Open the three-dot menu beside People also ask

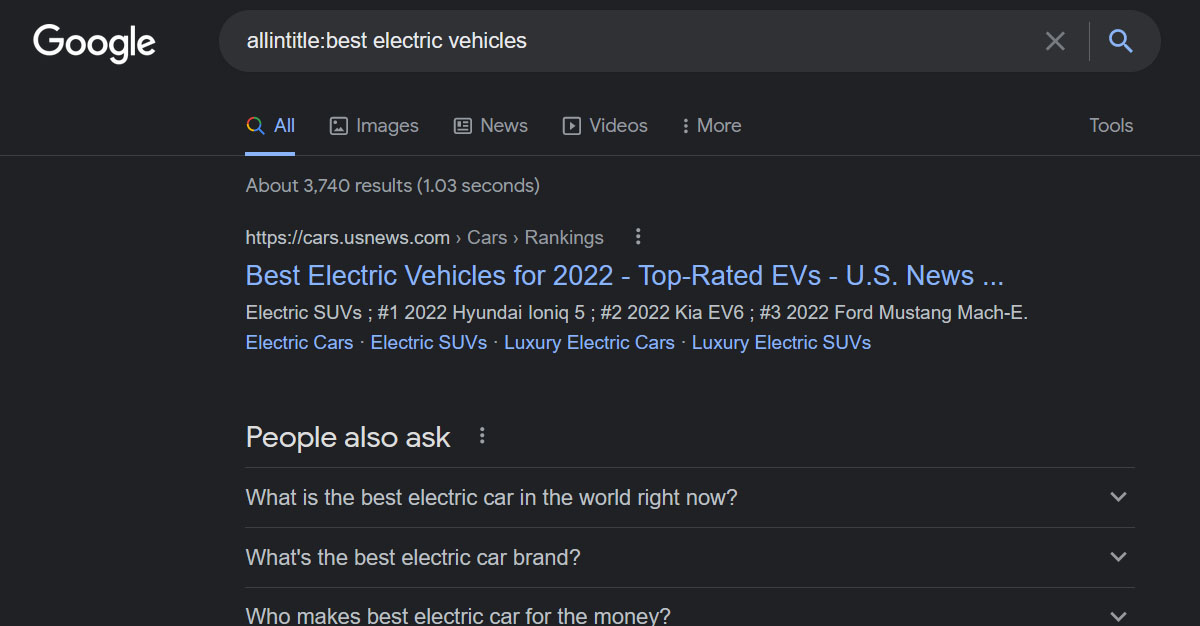pos(482,436)
